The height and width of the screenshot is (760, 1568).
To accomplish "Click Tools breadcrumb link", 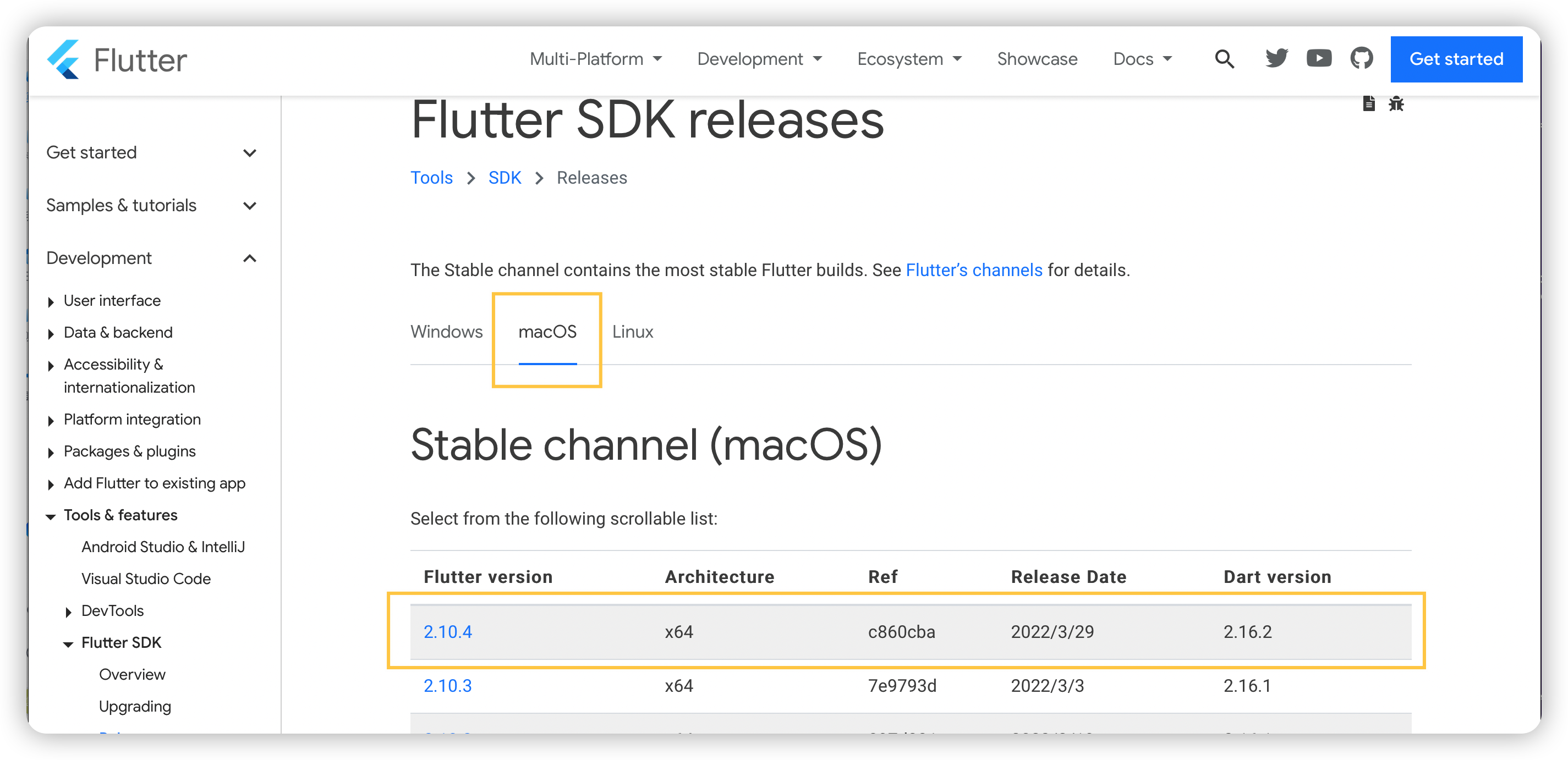I will click(x=431, y=177).
